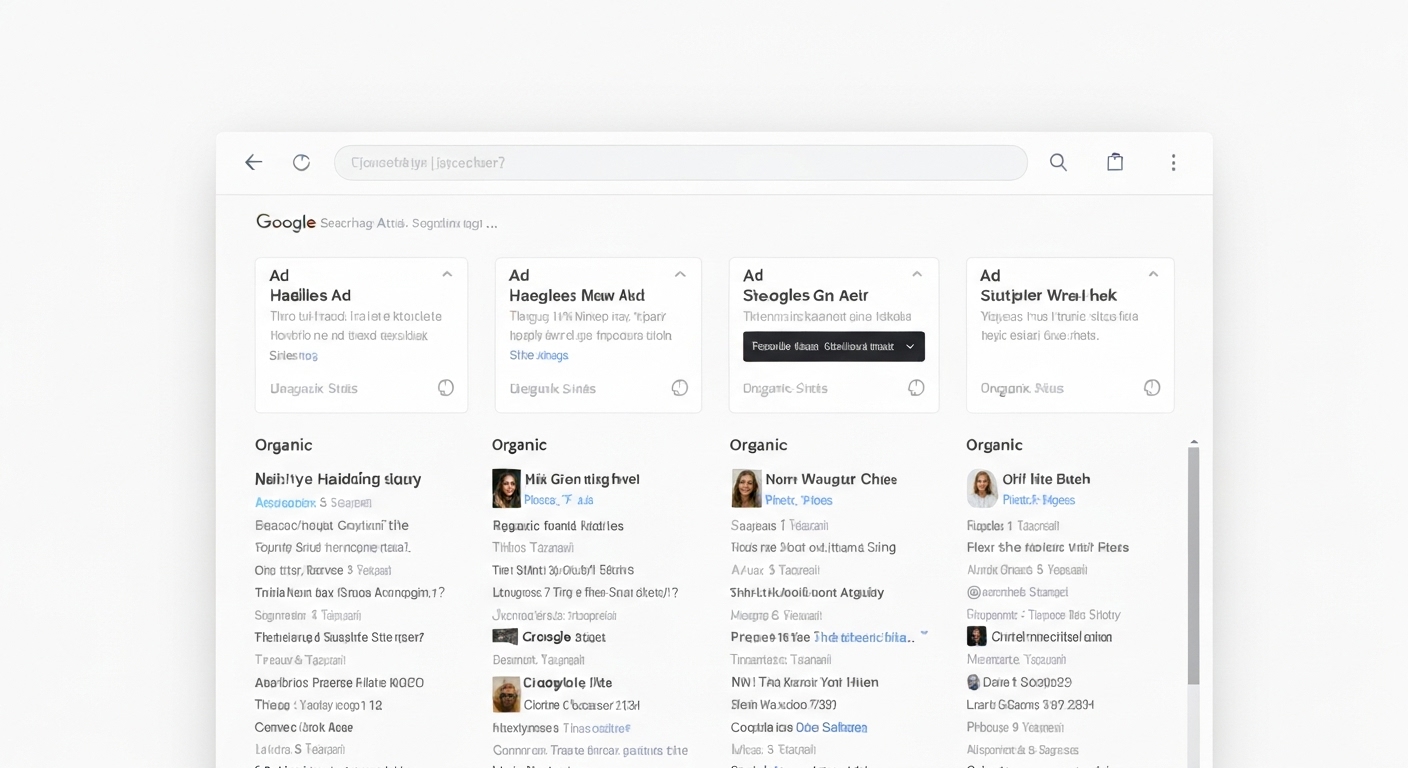Click result text "Ciaoylole I/Ite"
Viewport: 1408px width, 768px height.
(x=567, y=683)
